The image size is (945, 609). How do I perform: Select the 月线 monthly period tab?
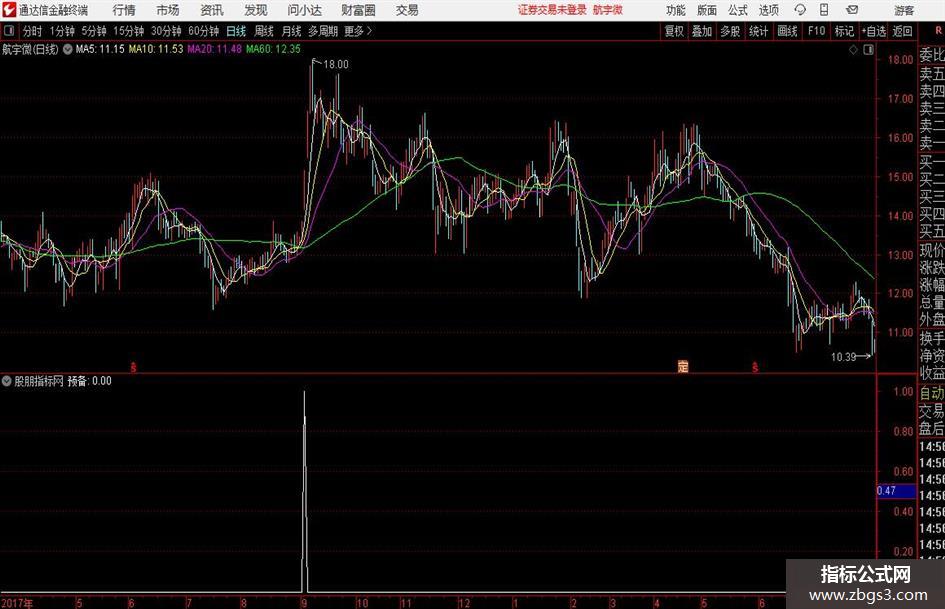point(291,31)
